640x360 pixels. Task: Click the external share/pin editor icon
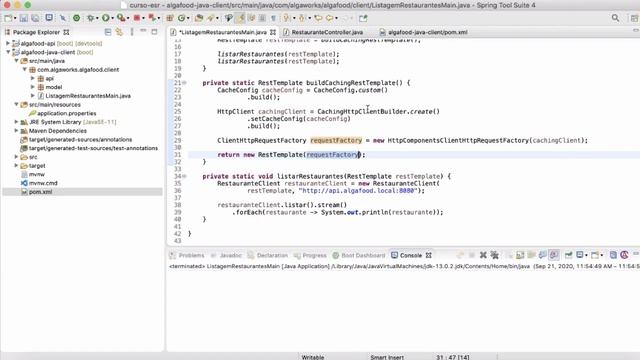coord(363,18)
